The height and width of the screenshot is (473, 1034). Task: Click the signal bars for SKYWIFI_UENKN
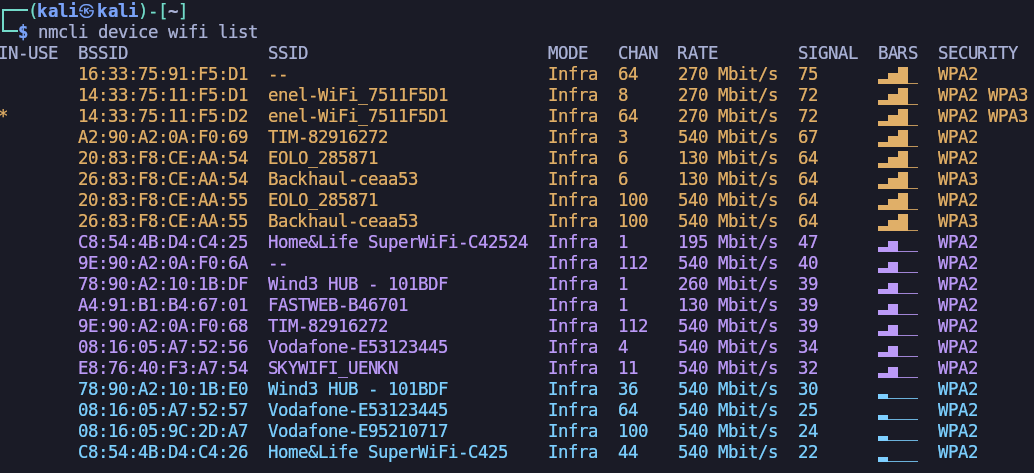897,368
